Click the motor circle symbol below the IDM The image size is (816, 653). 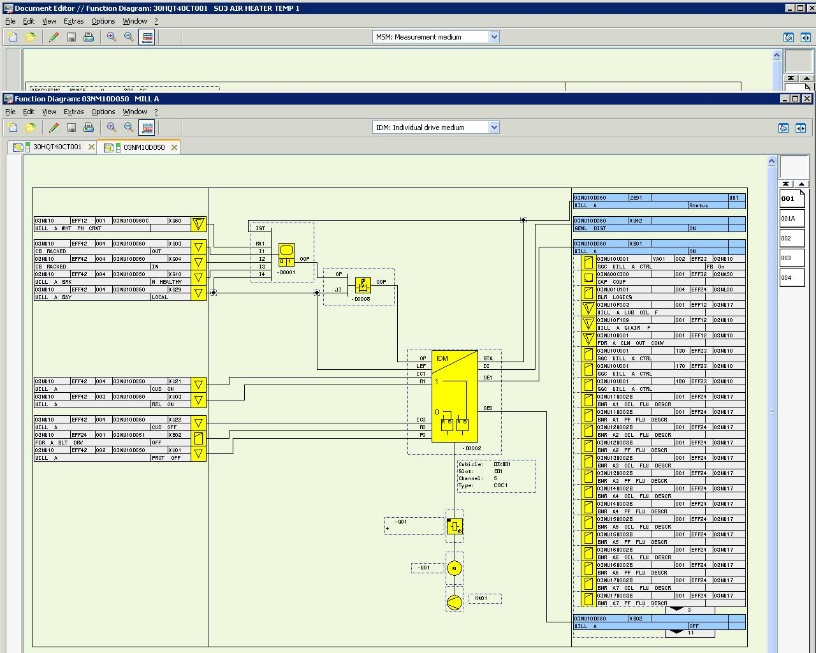click(453, 568)
